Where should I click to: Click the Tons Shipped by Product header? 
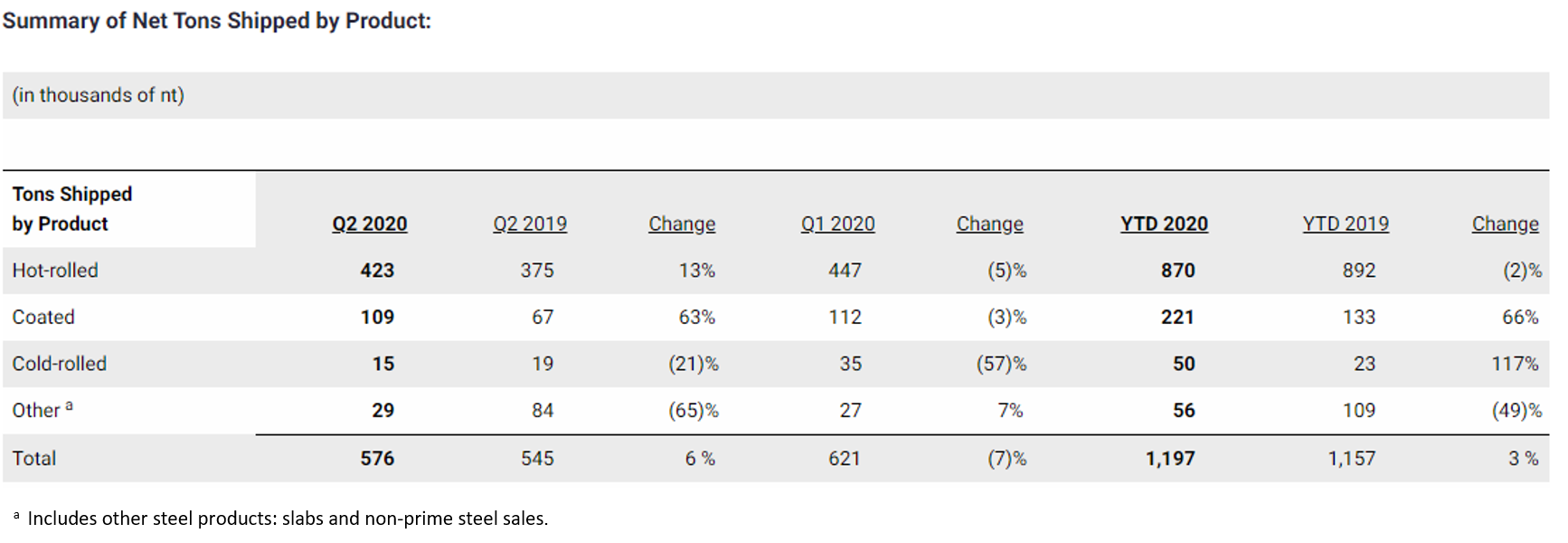72,209
